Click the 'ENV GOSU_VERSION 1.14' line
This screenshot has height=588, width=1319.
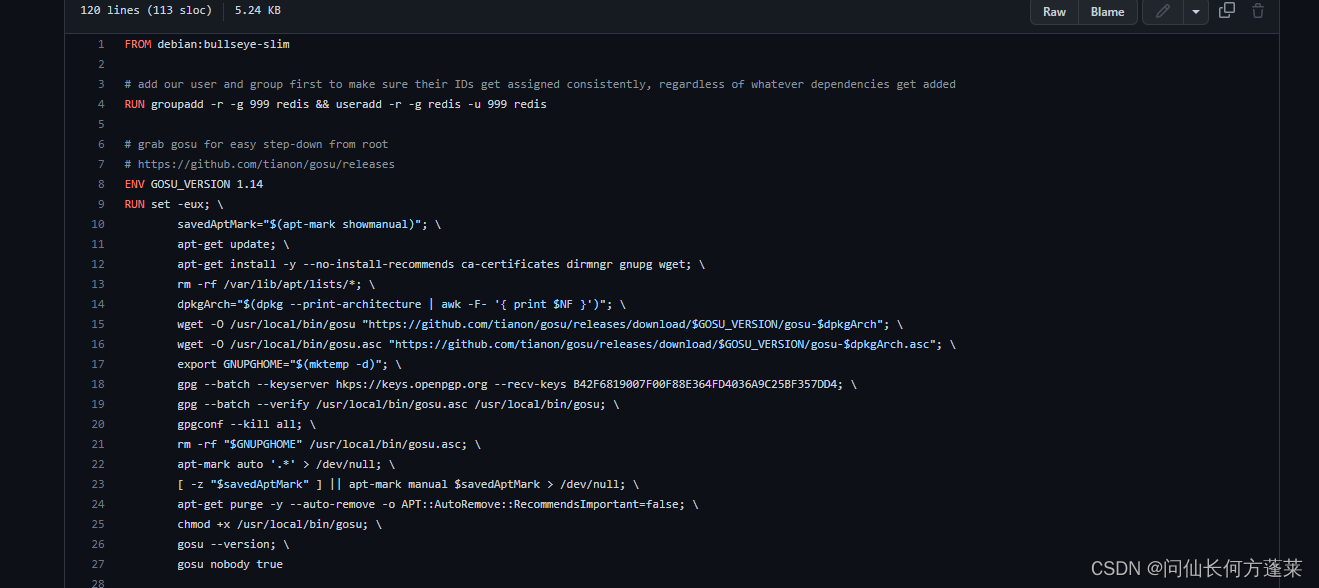194,184
